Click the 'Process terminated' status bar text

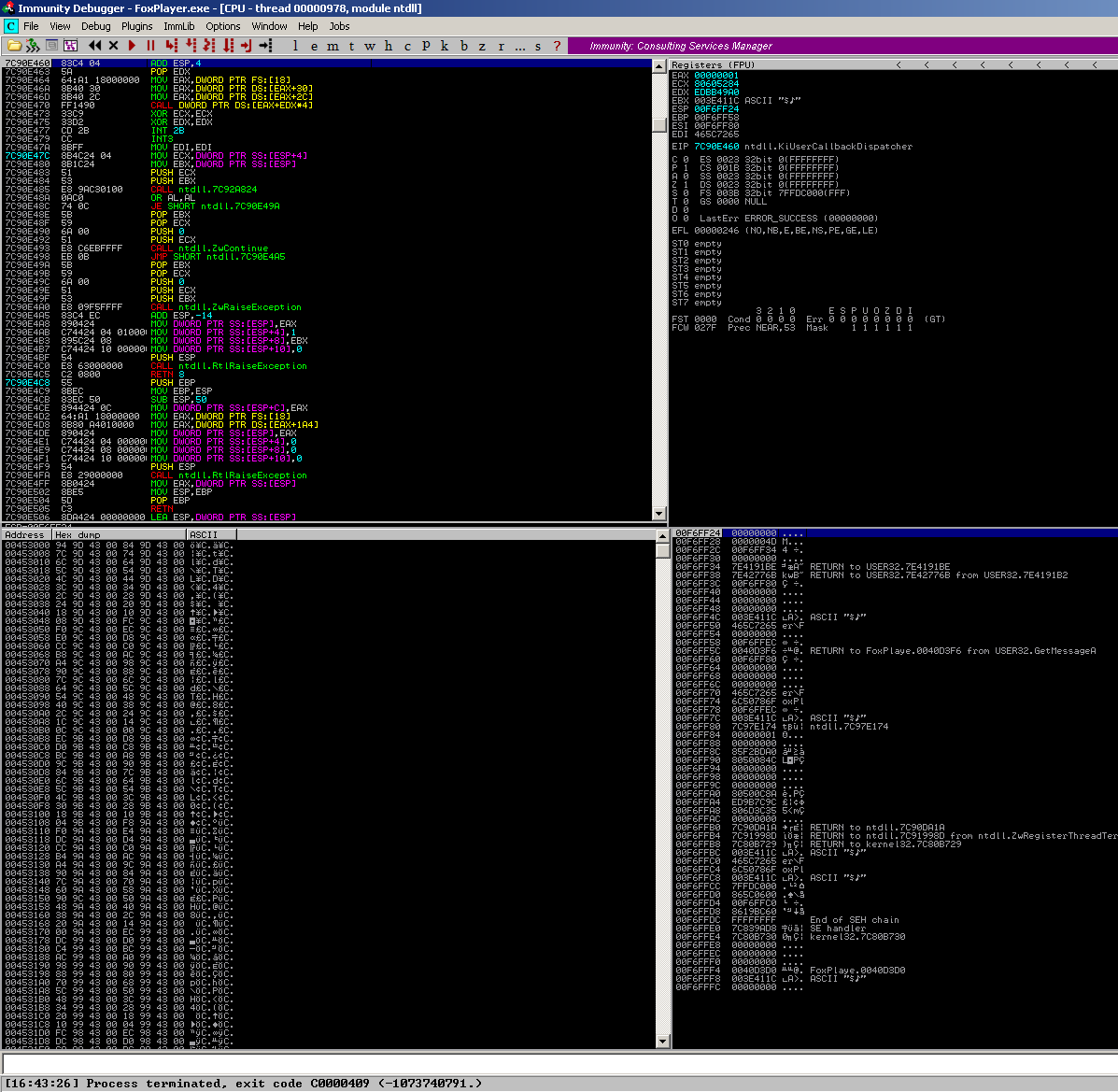click(243, 1084)
